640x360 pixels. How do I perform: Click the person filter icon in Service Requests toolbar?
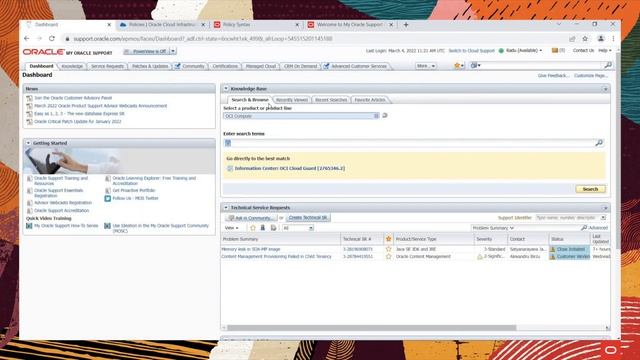[x=263, y=228]
